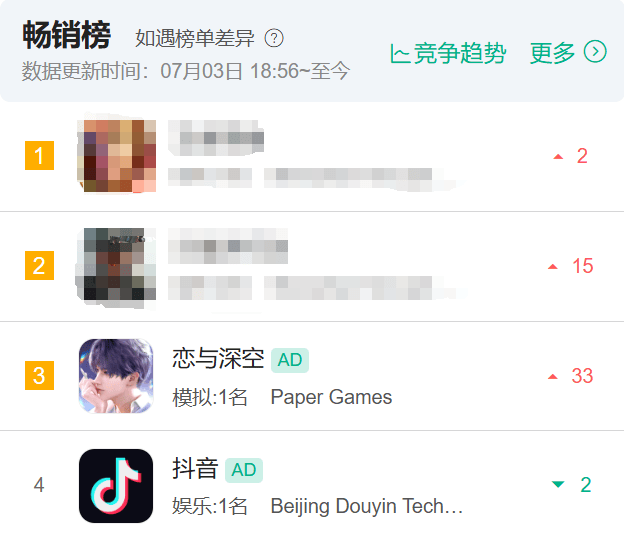This screenshot has height=534, width=624.
Task: Select the rank 1 orange badge
Action: point(39,156)
